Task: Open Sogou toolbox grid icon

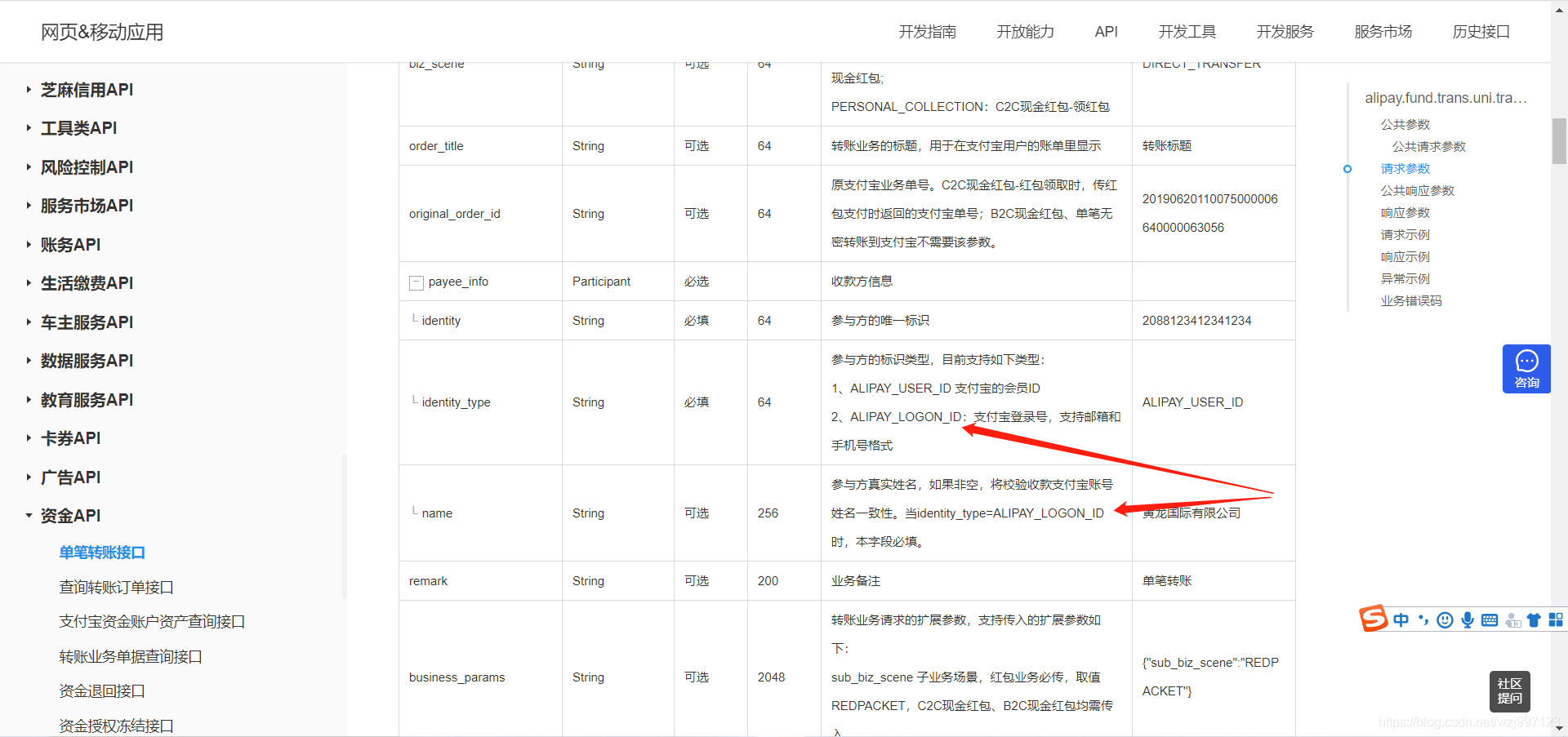Action: point(1556,620)
